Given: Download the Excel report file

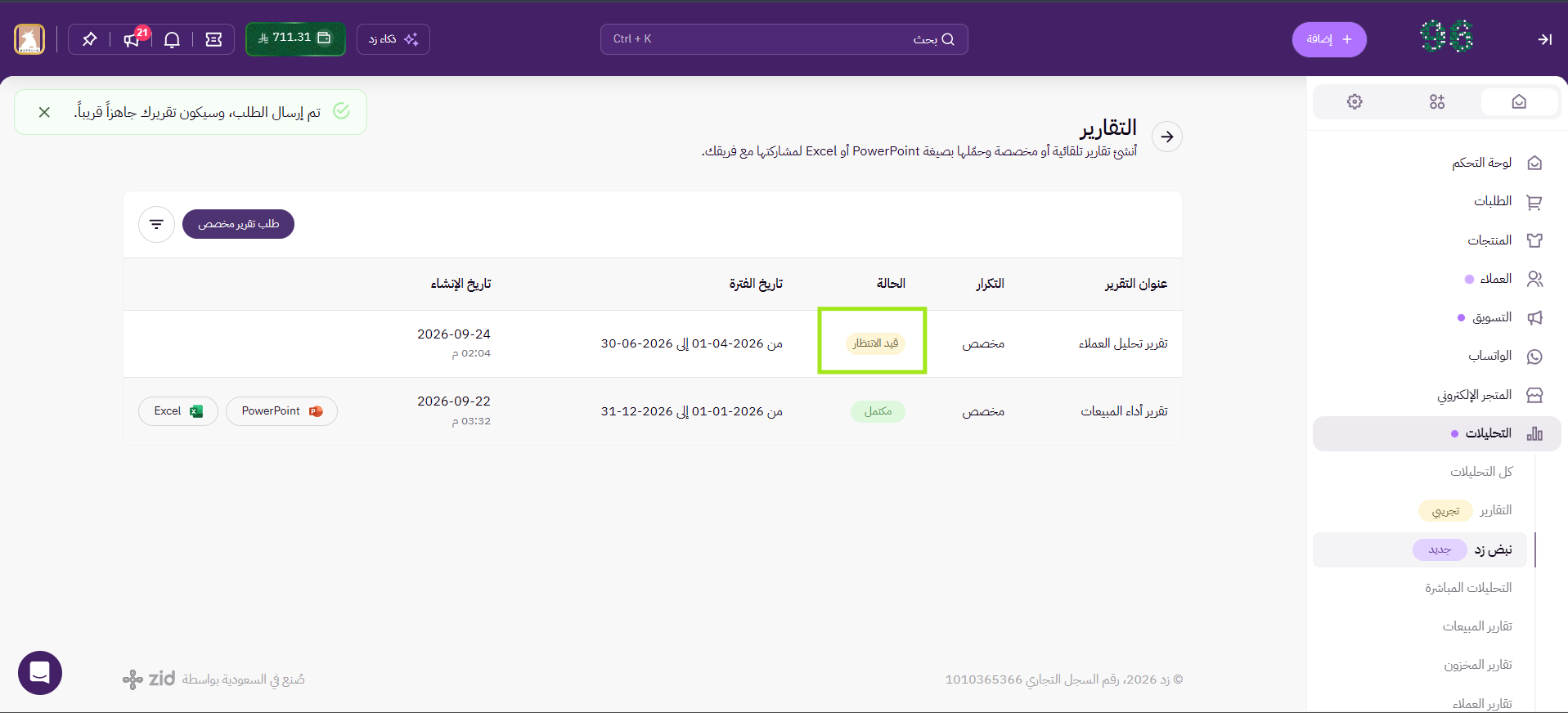Looking at the screenshot, I should tap(178, 411).
